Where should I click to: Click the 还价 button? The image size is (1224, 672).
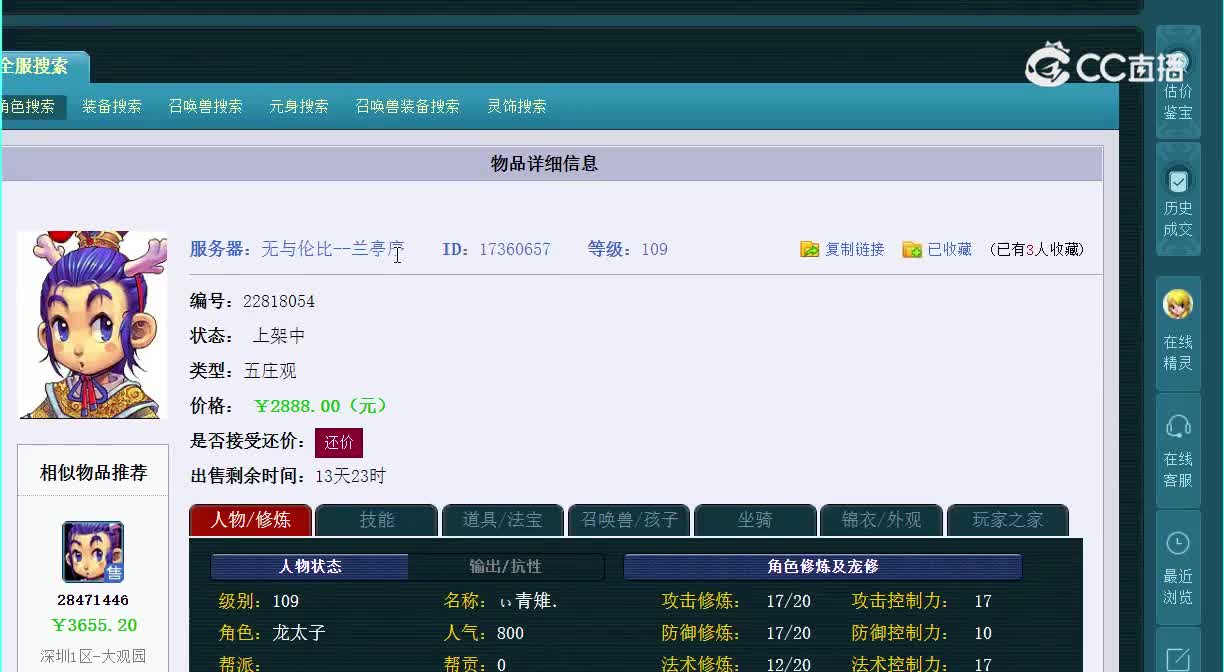coord(339,442)
